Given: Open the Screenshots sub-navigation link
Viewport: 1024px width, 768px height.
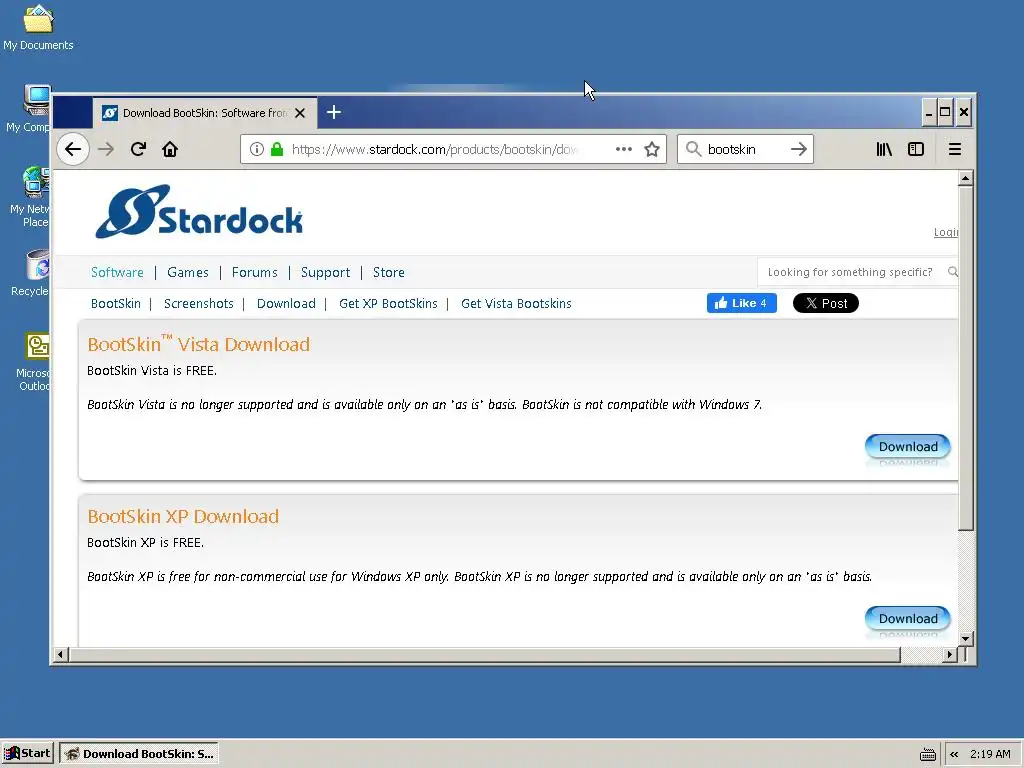Looking at the screenshot, I should pos(199,304).
